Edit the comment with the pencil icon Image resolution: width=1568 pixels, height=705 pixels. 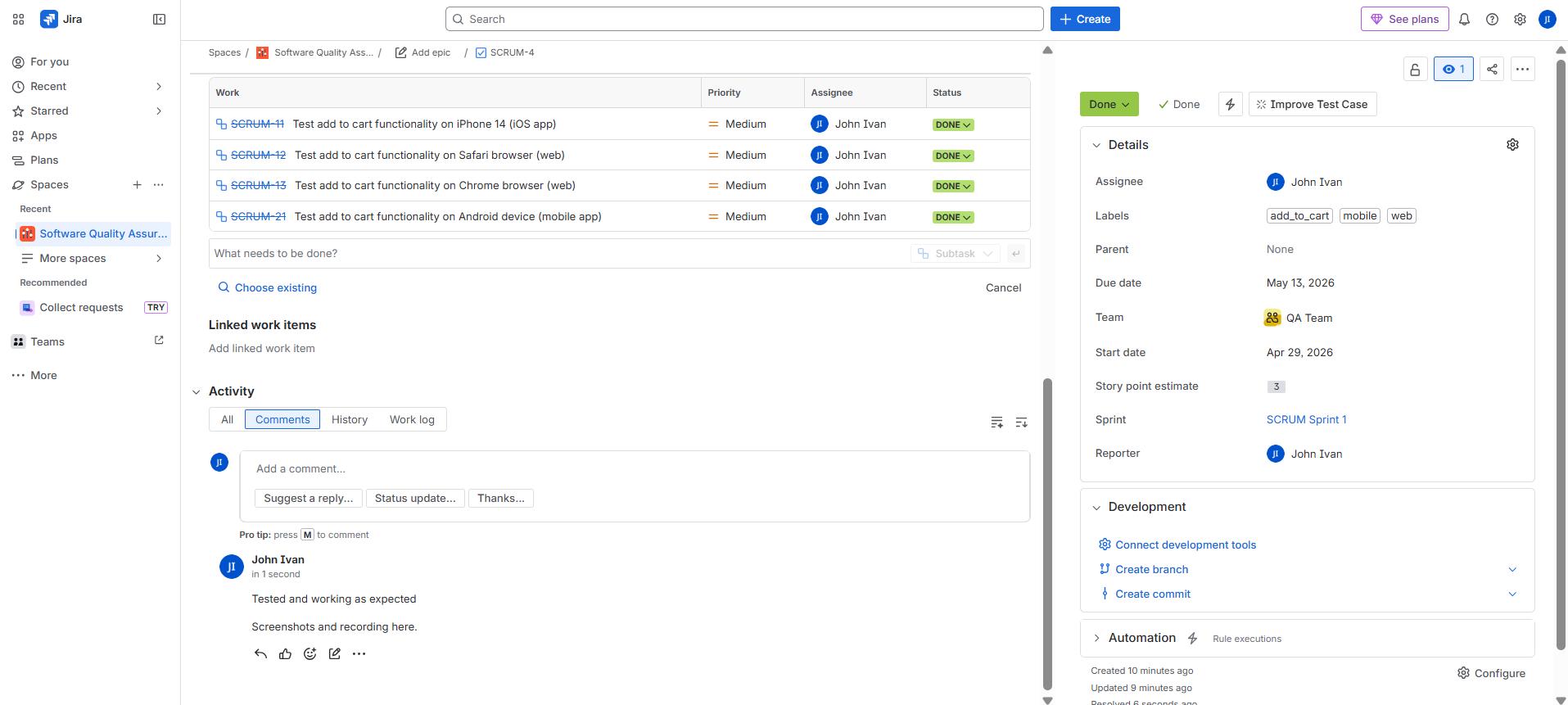[x=334, y=653]
